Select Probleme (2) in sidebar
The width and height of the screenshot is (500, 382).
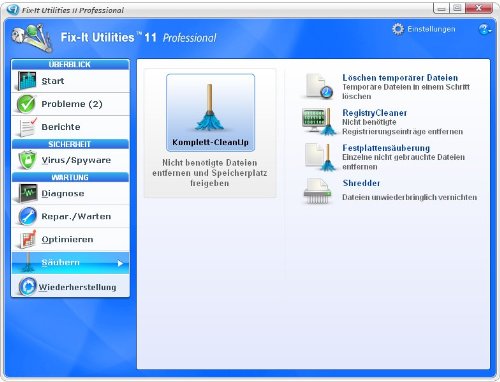pyautogui.click(x=70, y=104)
